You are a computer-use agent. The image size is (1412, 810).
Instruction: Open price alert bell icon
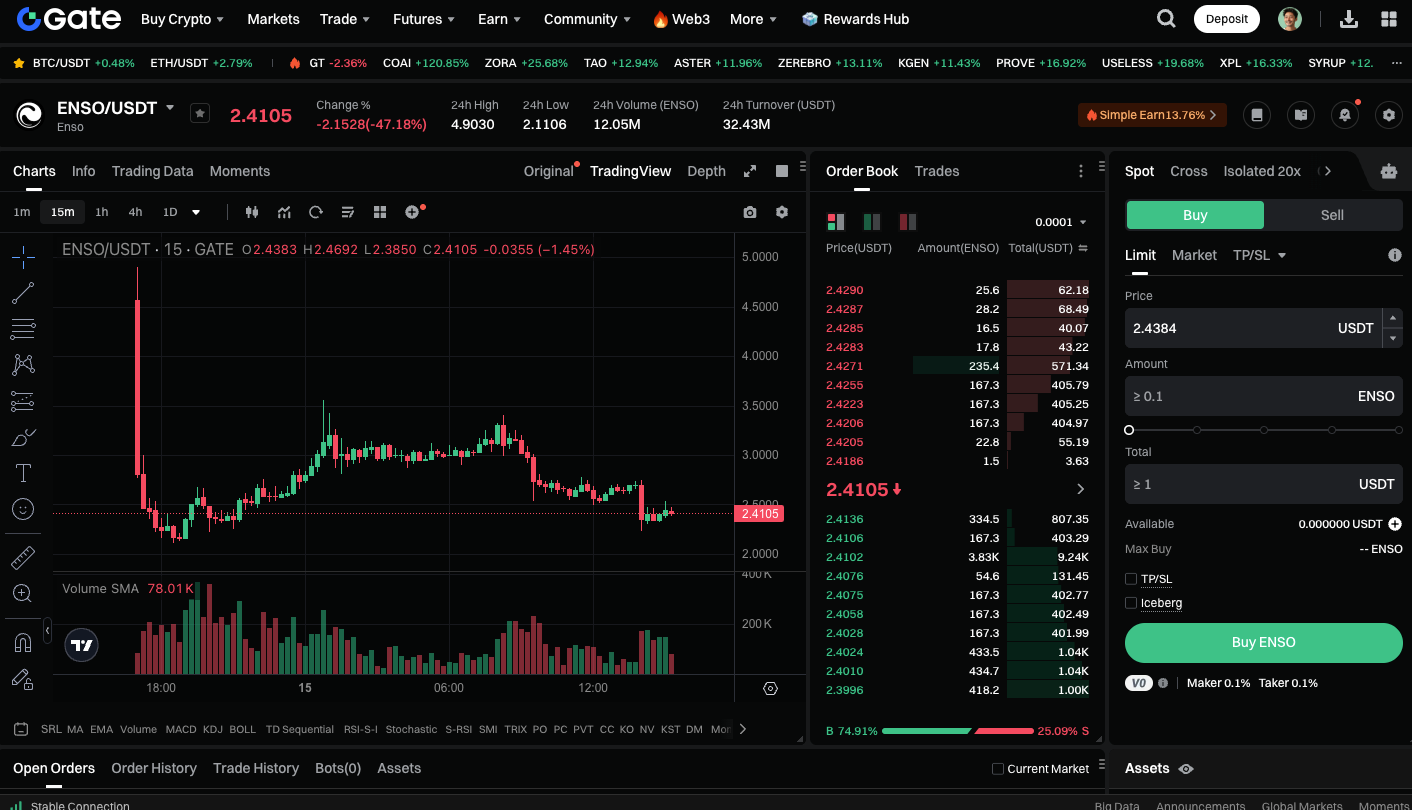(x=1345, y=115)
